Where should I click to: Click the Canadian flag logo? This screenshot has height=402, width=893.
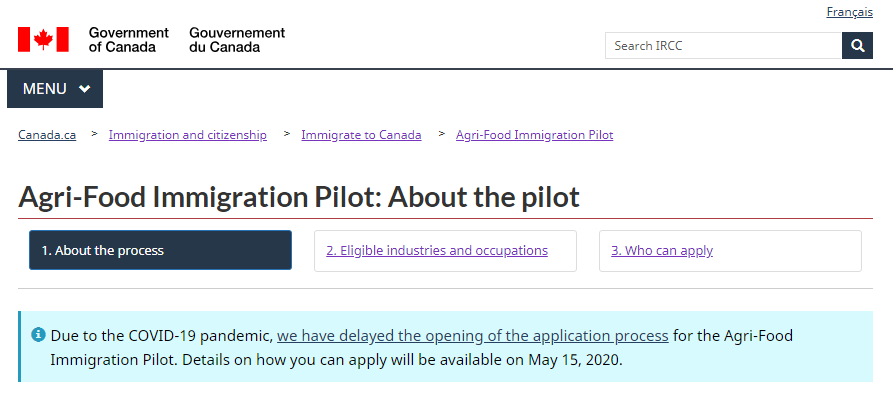tap(43, 39)
